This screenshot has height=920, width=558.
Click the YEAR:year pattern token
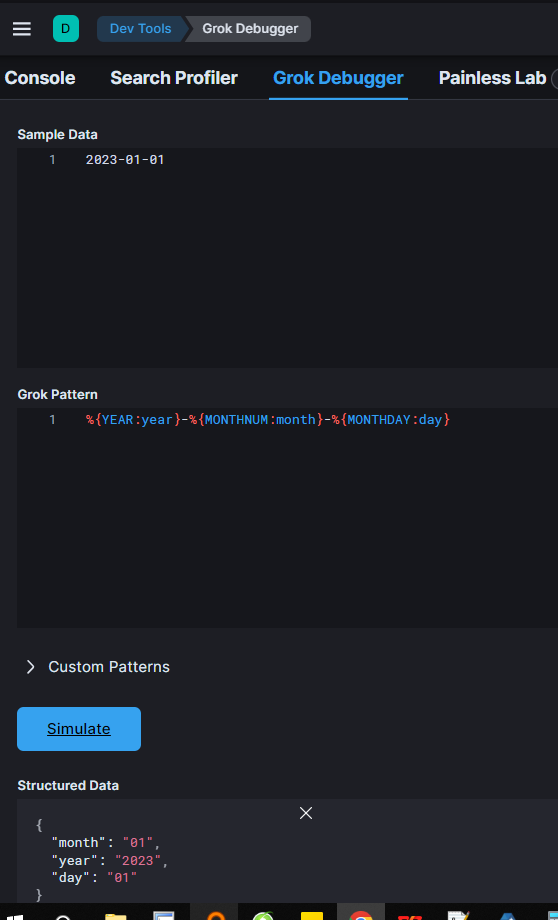click(133, 420)
